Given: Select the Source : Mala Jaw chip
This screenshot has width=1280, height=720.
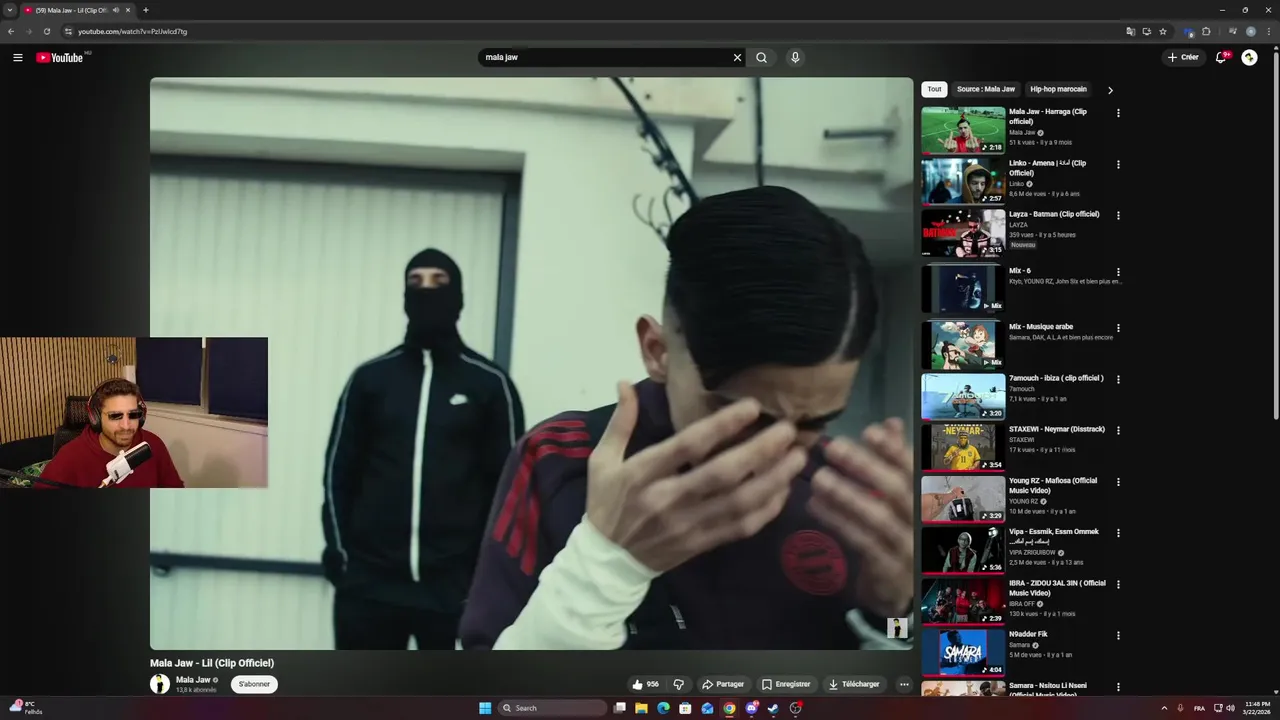Looking at the screenshot, I should (x=986, y=89).
